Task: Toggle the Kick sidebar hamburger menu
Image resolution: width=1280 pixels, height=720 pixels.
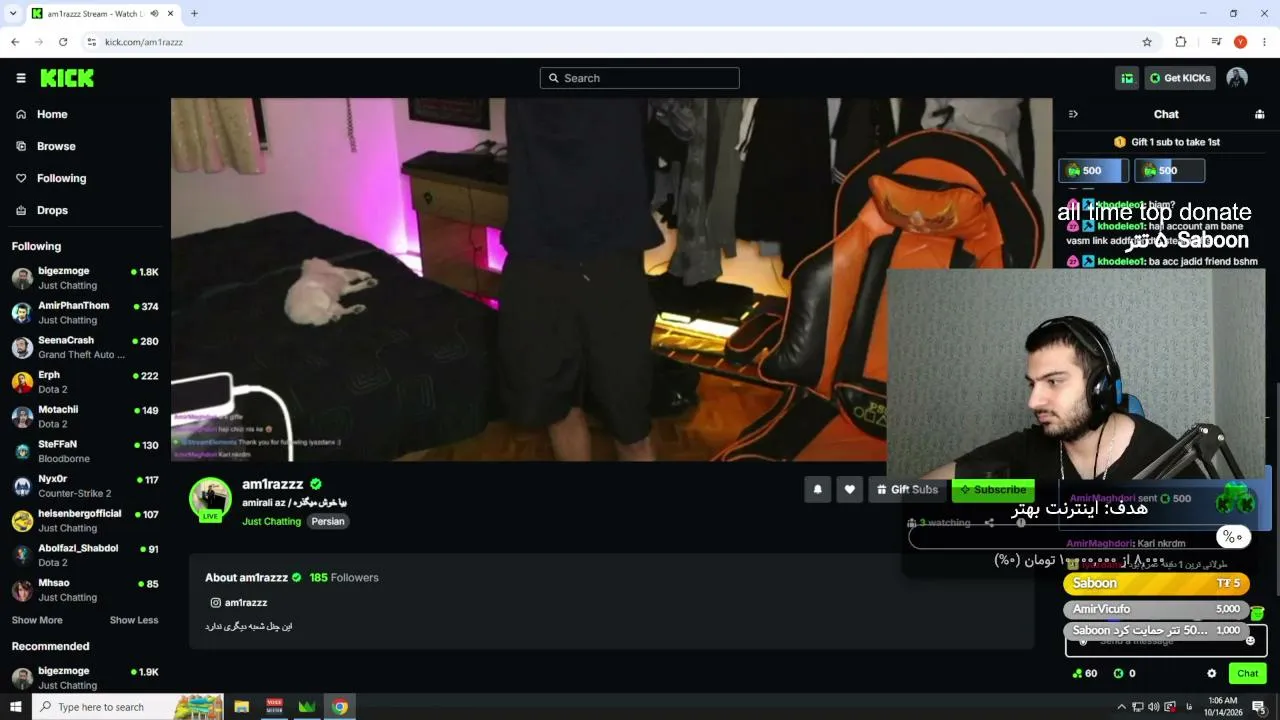Action: point(21,78)
